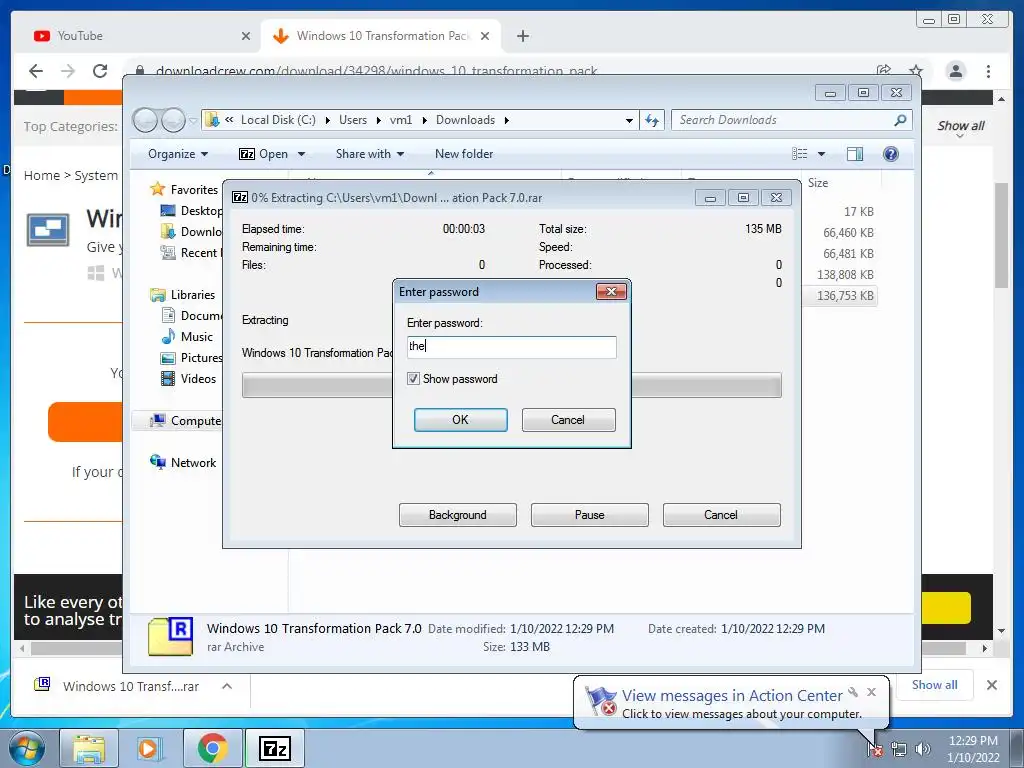Open the volume control in tray
The image size is (1024, 768).
tap(922, 750)
